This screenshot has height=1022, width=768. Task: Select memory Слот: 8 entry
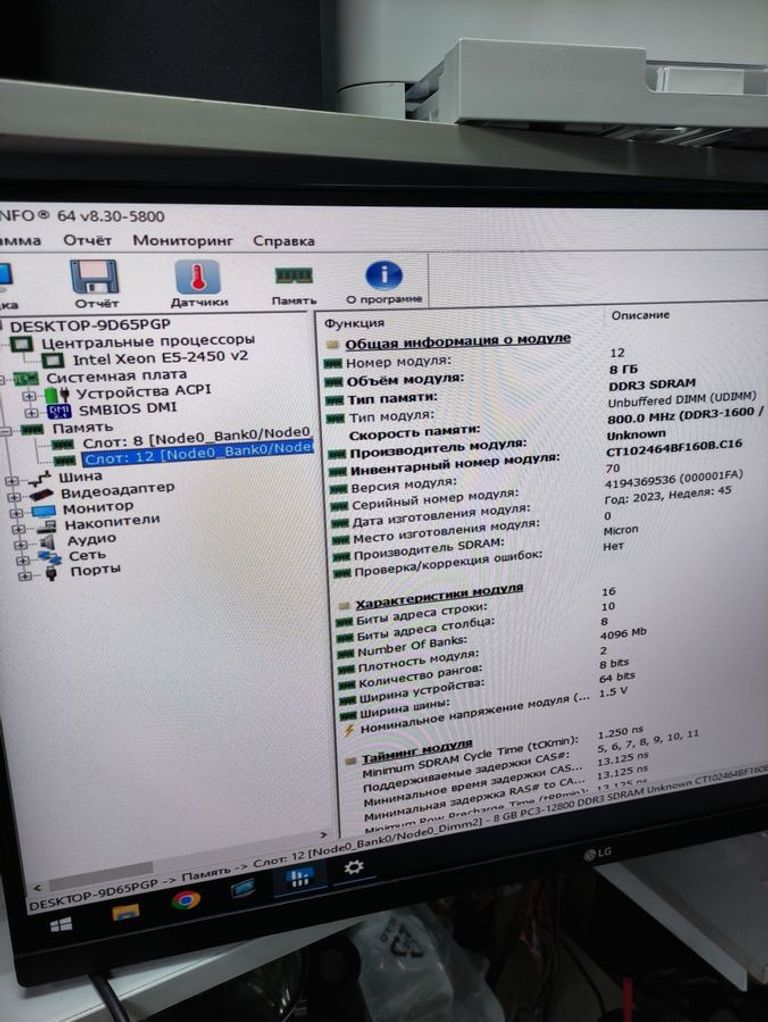[x=196, y=437]
